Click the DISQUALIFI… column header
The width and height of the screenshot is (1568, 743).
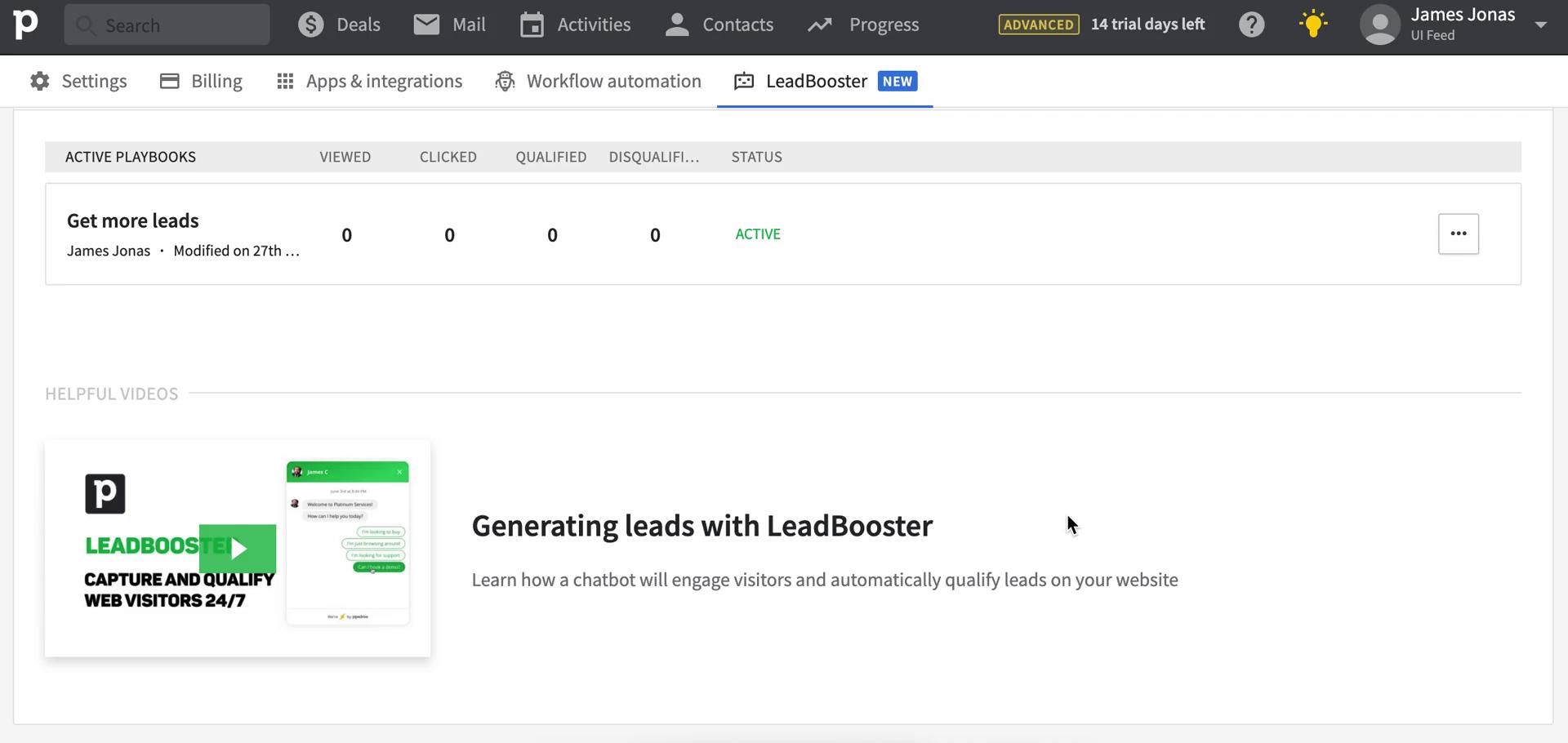(654, 157)
